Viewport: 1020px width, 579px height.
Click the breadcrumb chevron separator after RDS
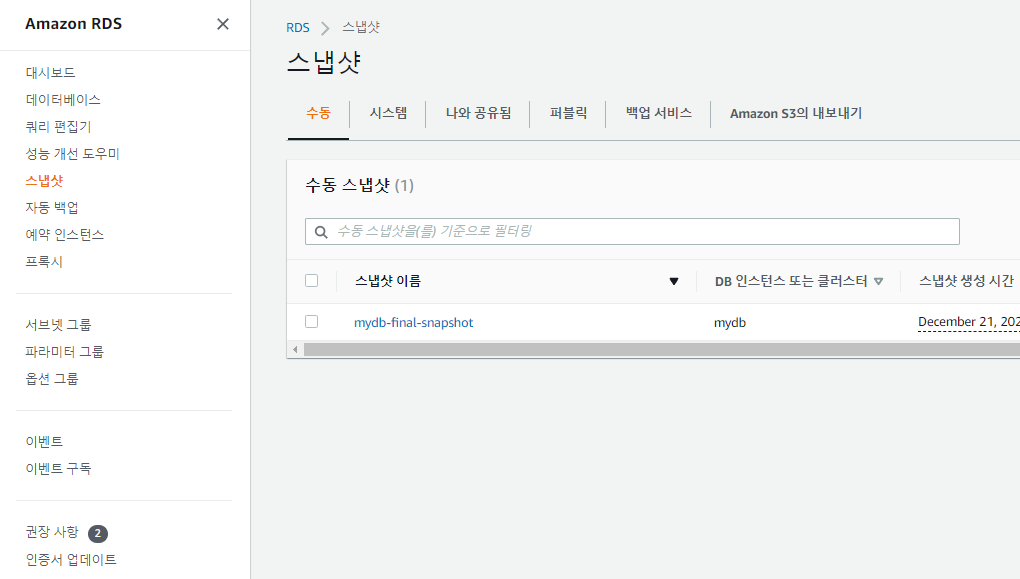point(325,28)
